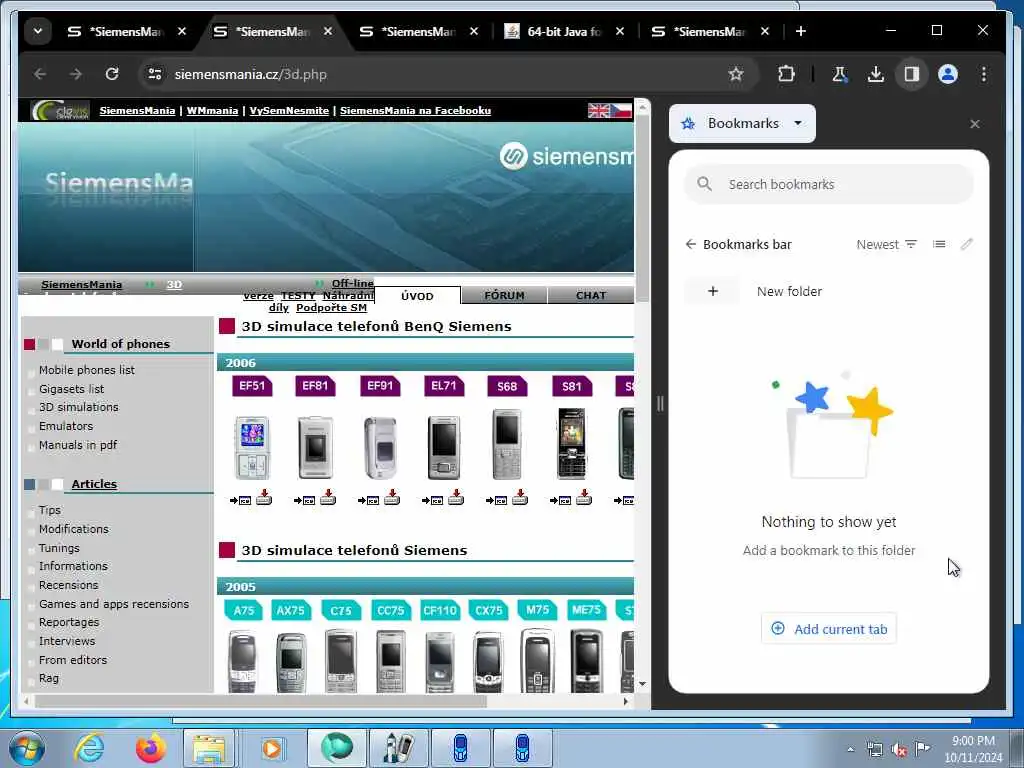Click the muted volume tray icon
Screen dimensions: 1024x768
(x=899, y=750)
